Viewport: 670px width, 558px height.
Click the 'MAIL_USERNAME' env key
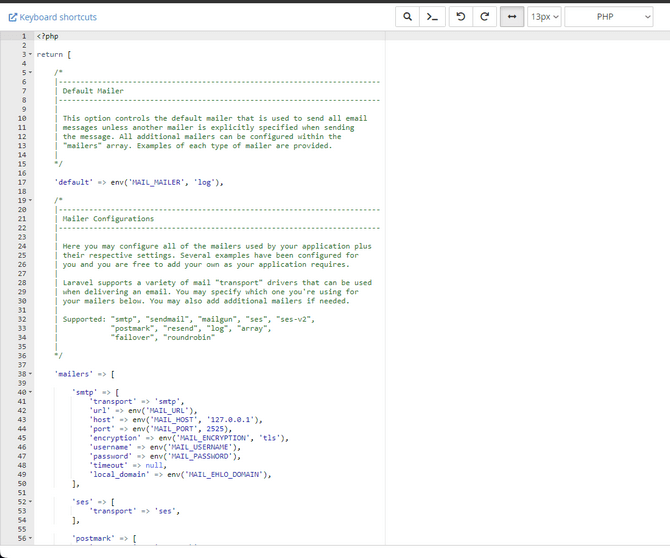(200, 447)
